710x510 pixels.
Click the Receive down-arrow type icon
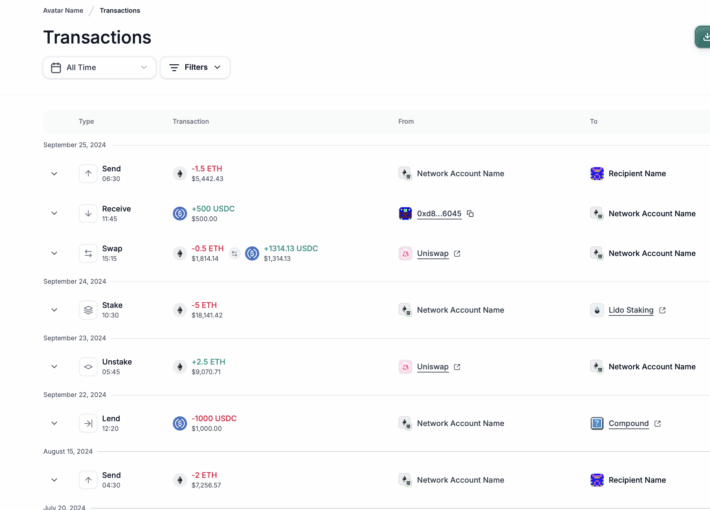coord(88,214)
